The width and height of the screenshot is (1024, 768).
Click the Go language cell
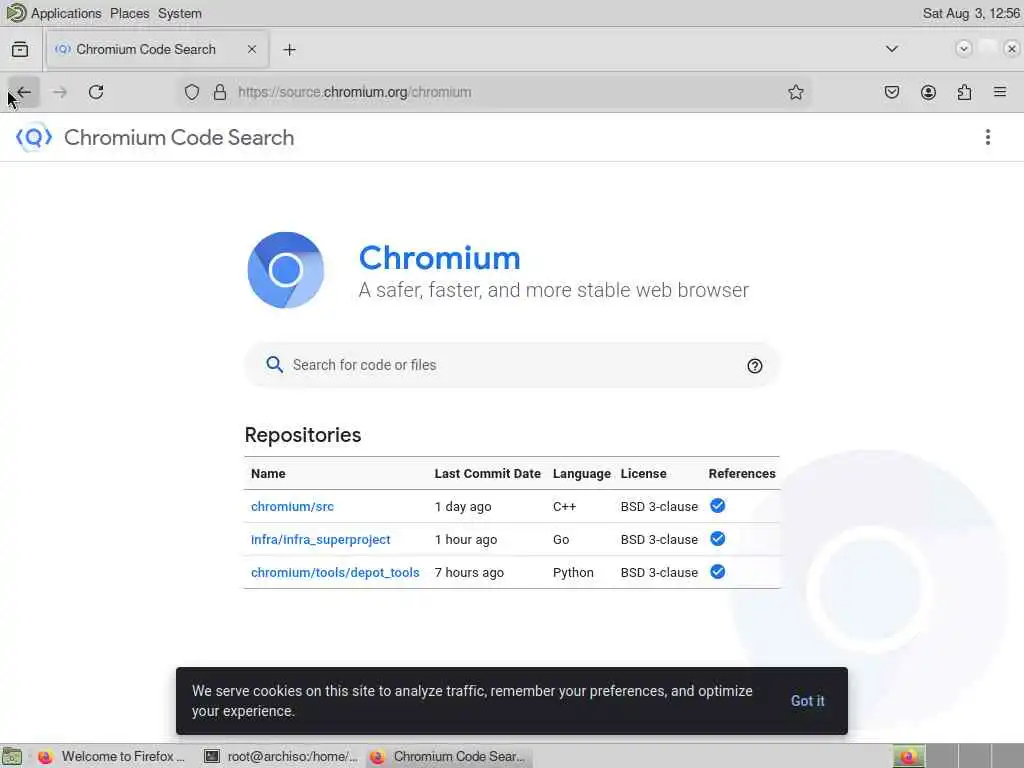(561, 539)
